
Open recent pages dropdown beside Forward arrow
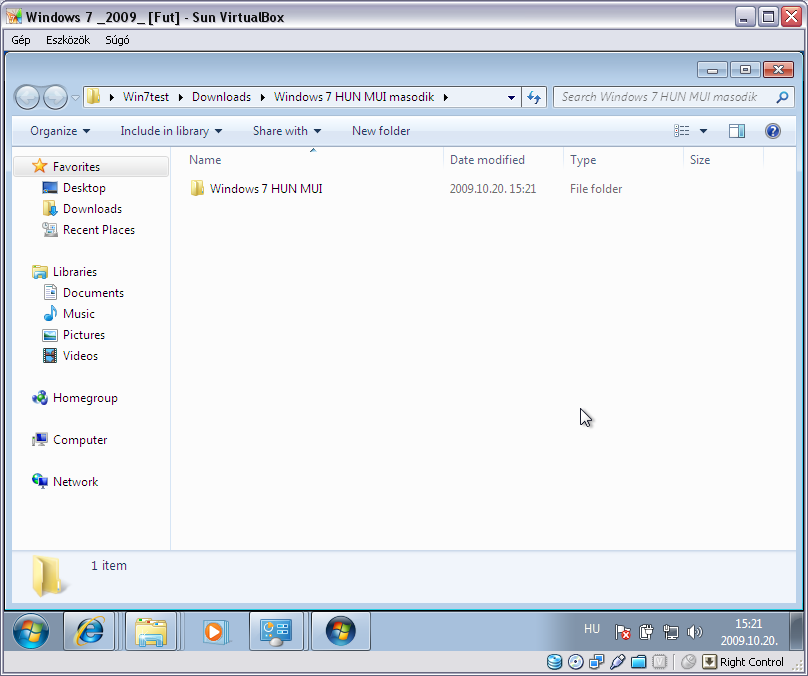point(75,97)
